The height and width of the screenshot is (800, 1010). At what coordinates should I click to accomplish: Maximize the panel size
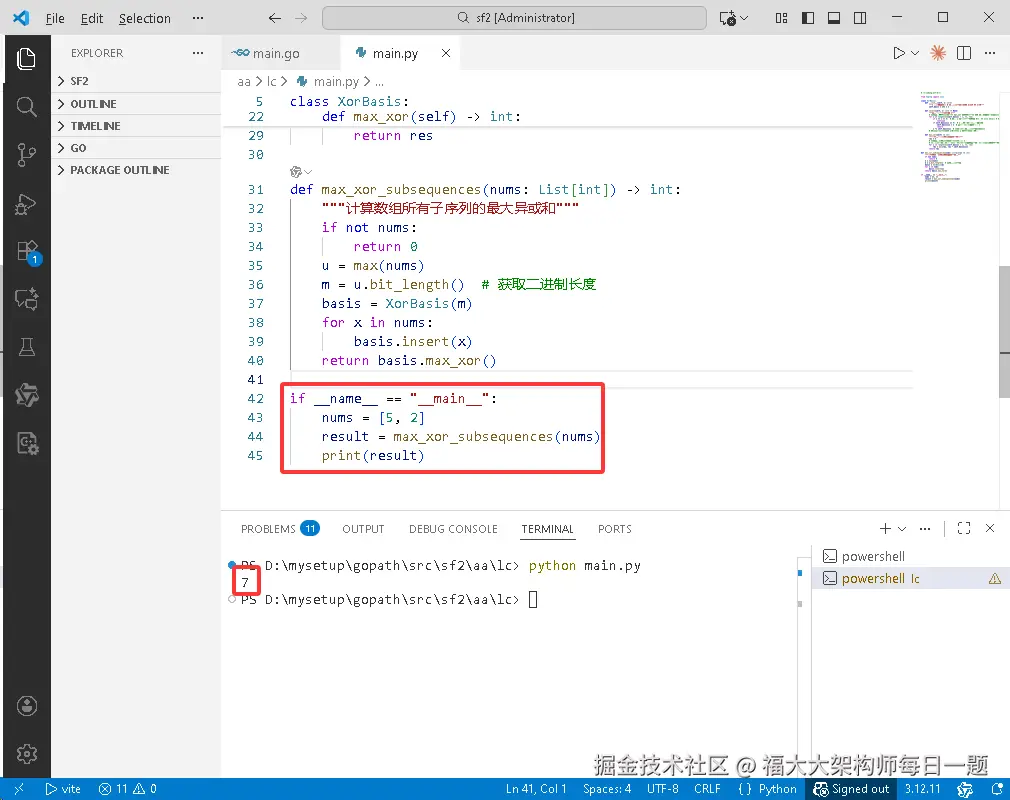(964, 529)
